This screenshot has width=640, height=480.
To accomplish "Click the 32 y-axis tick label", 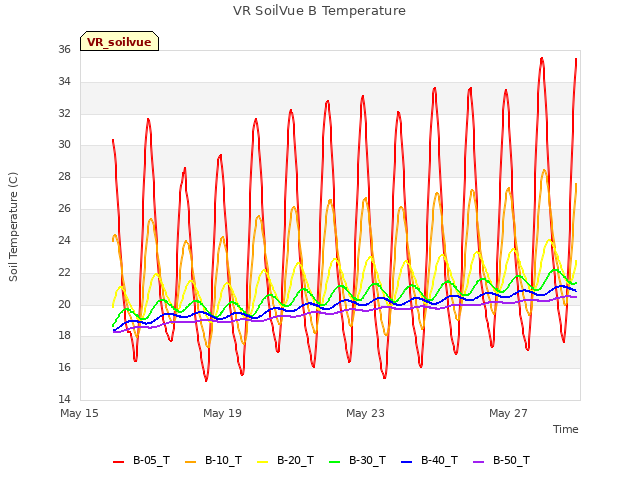I will pos(64,113).
